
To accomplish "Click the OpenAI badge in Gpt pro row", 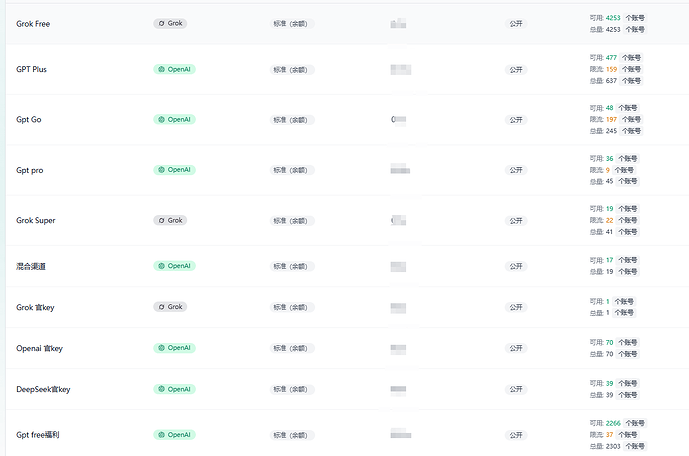I will click(x=174, y=170).
